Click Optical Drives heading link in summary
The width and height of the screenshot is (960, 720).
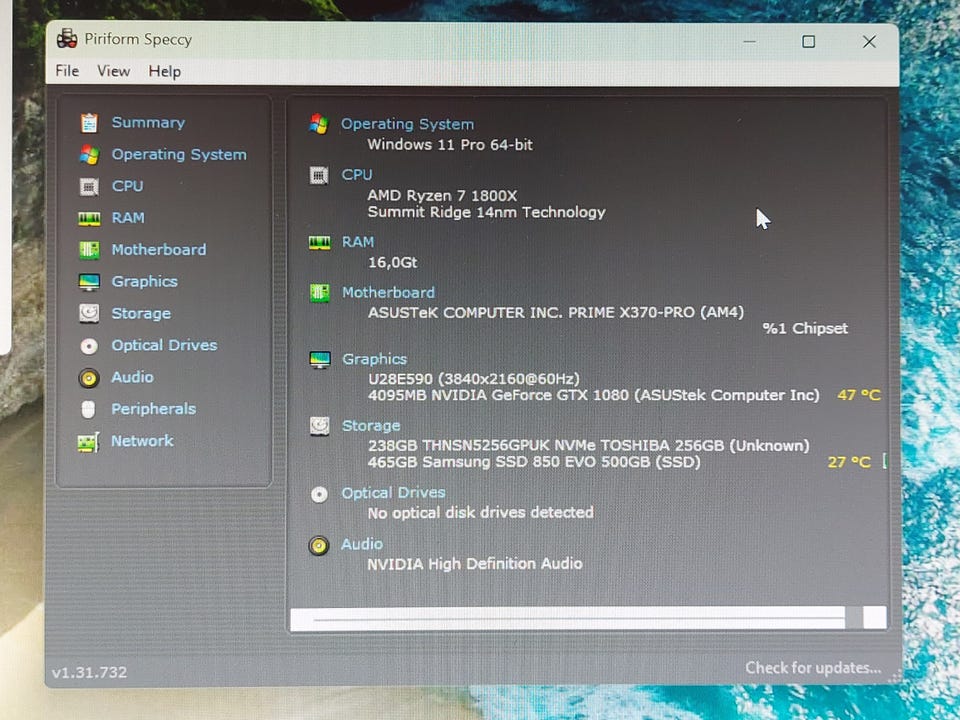[393, 493]
